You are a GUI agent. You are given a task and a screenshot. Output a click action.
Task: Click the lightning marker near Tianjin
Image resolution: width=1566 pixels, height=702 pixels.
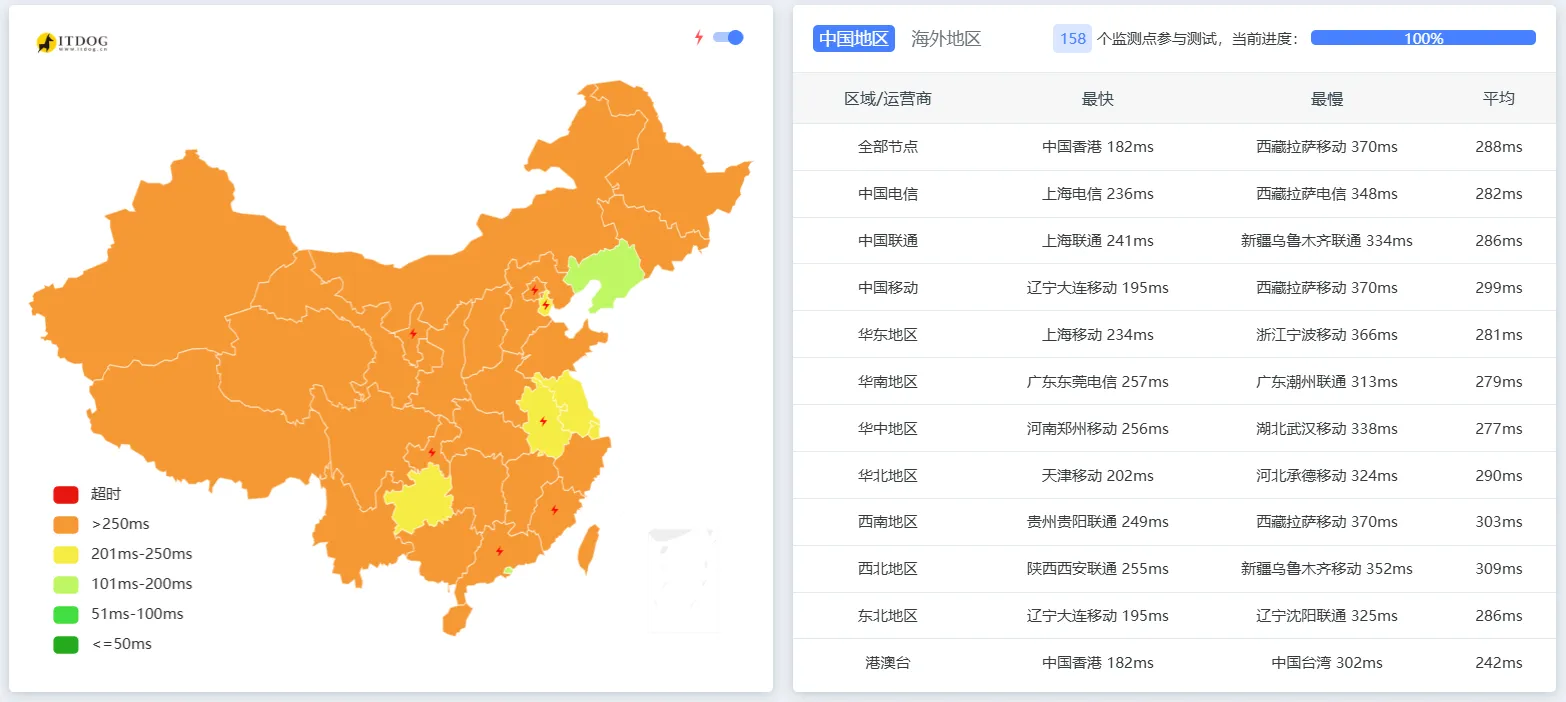[x=546, y=302]
